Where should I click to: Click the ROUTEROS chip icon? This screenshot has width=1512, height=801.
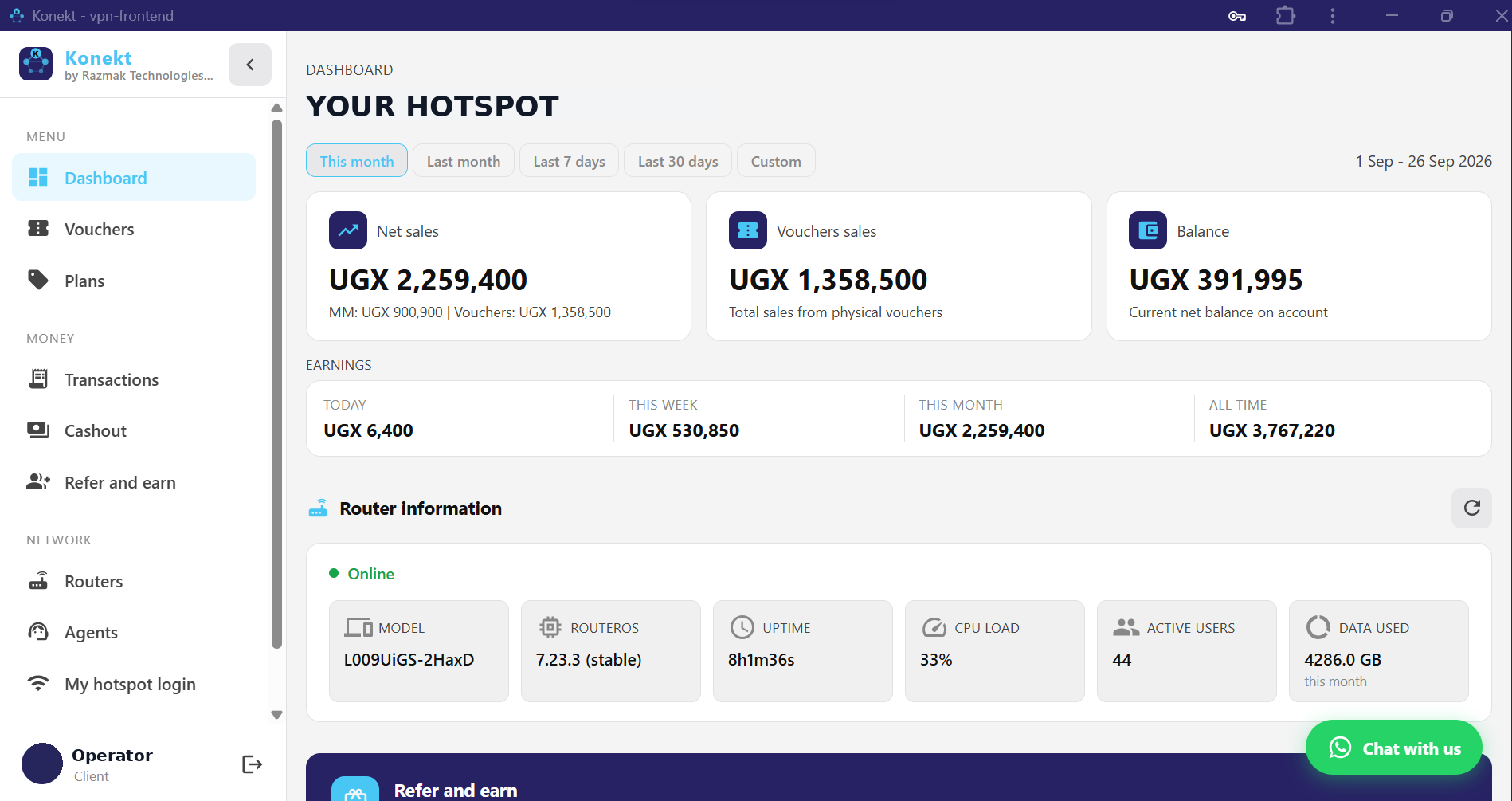point(550,627)
